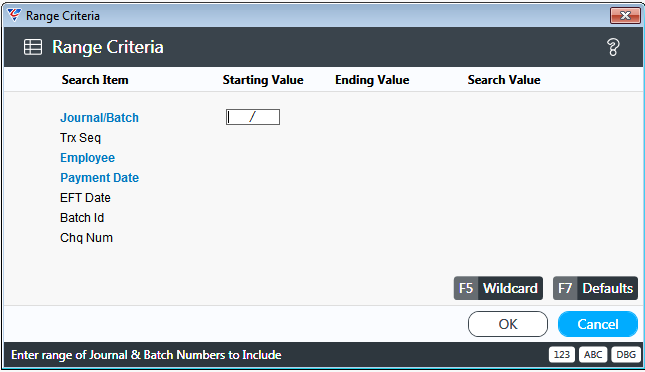Click the Range Criteria table icon
The width and height of the screenshot is (645, 372).
[x=33, y=47]
